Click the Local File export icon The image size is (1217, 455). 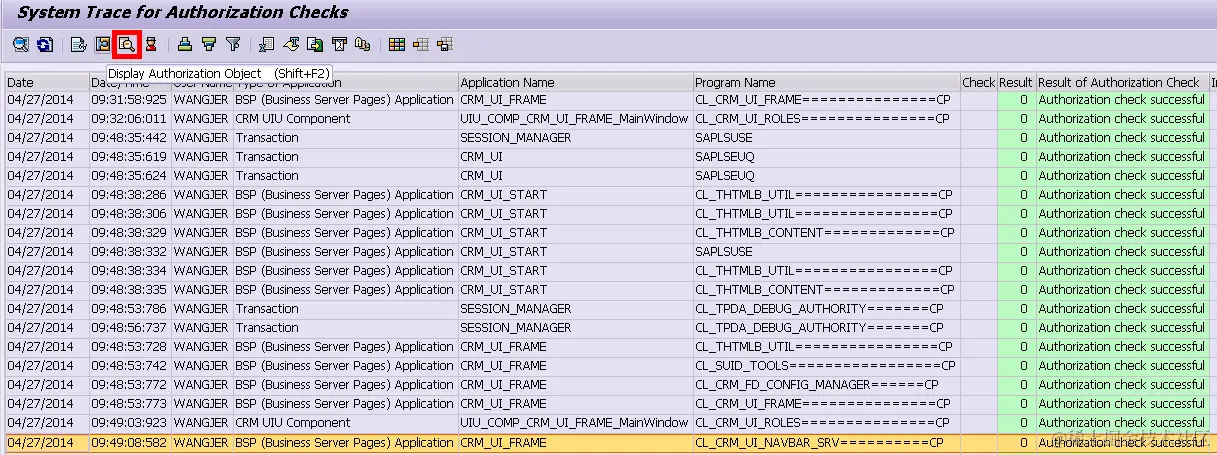tap(315, 44)
